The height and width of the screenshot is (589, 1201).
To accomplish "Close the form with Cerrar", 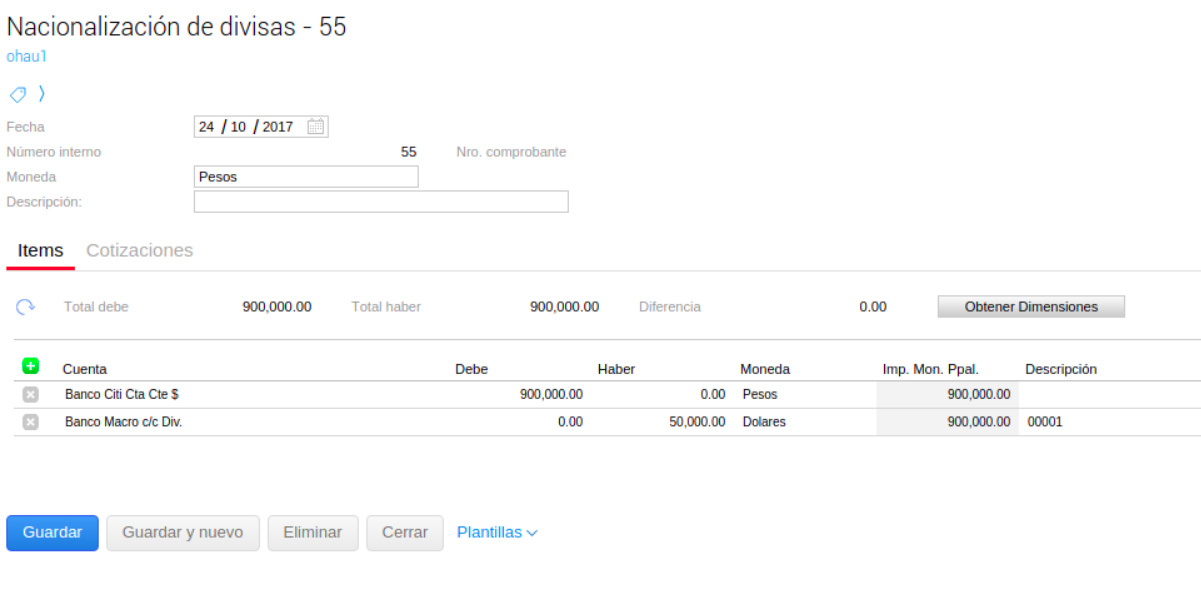I will [x=404, y=533].
